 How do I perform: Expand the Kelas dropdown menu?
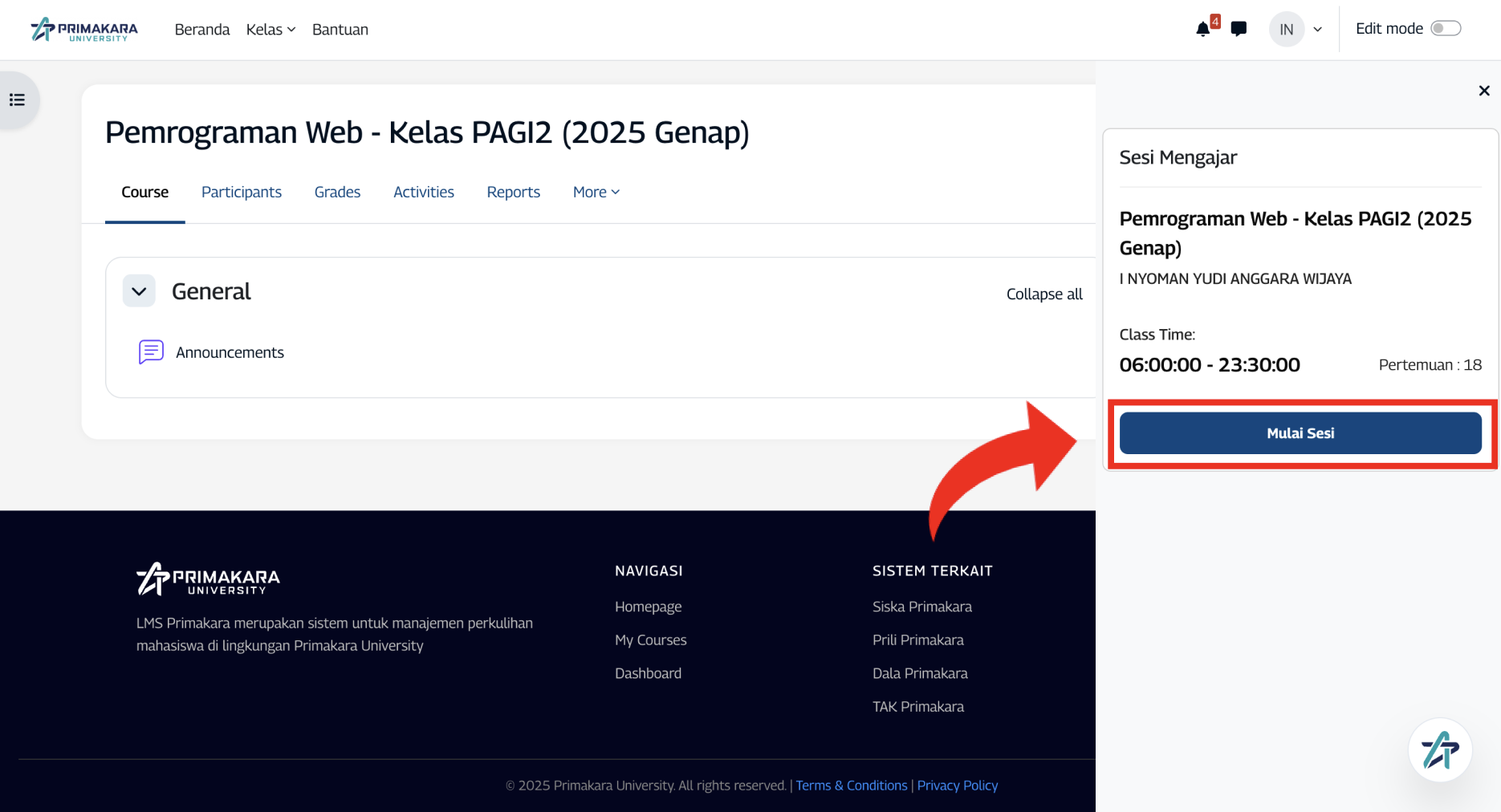(271, 30)
